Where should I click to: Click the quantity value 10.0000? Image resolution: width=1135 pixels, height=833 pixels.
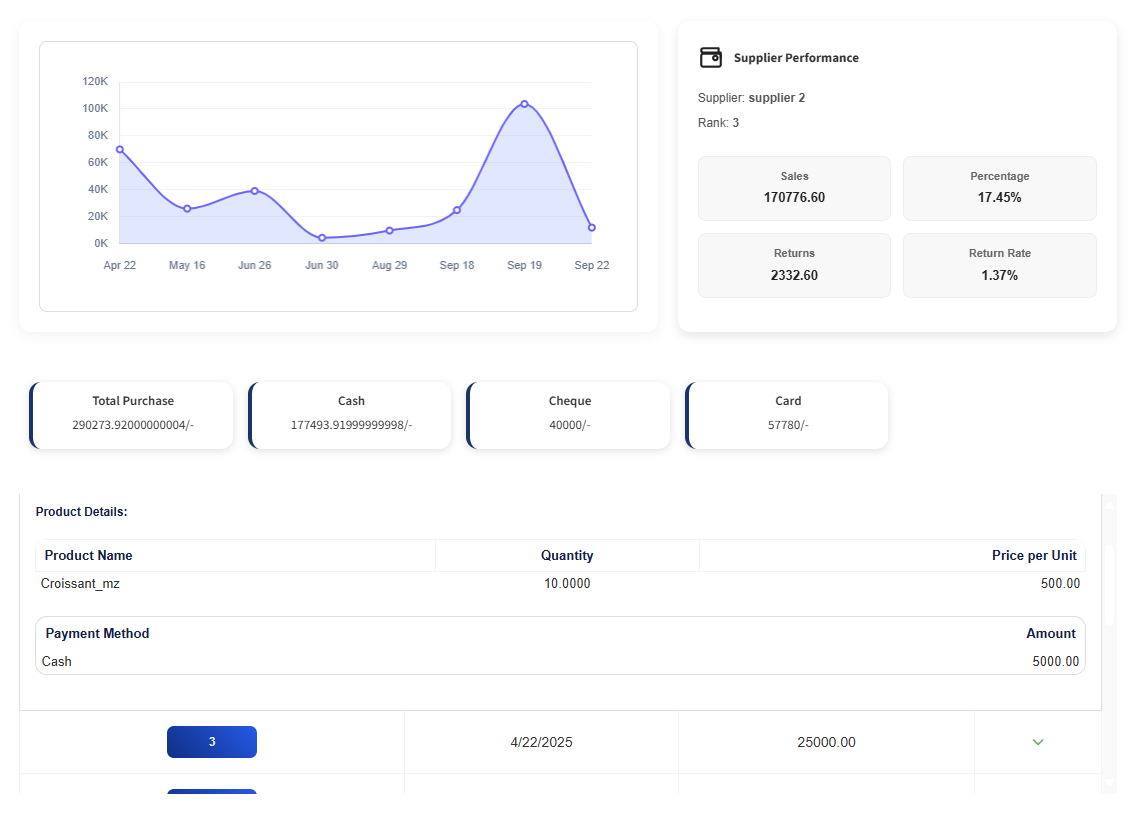(567, 583)
